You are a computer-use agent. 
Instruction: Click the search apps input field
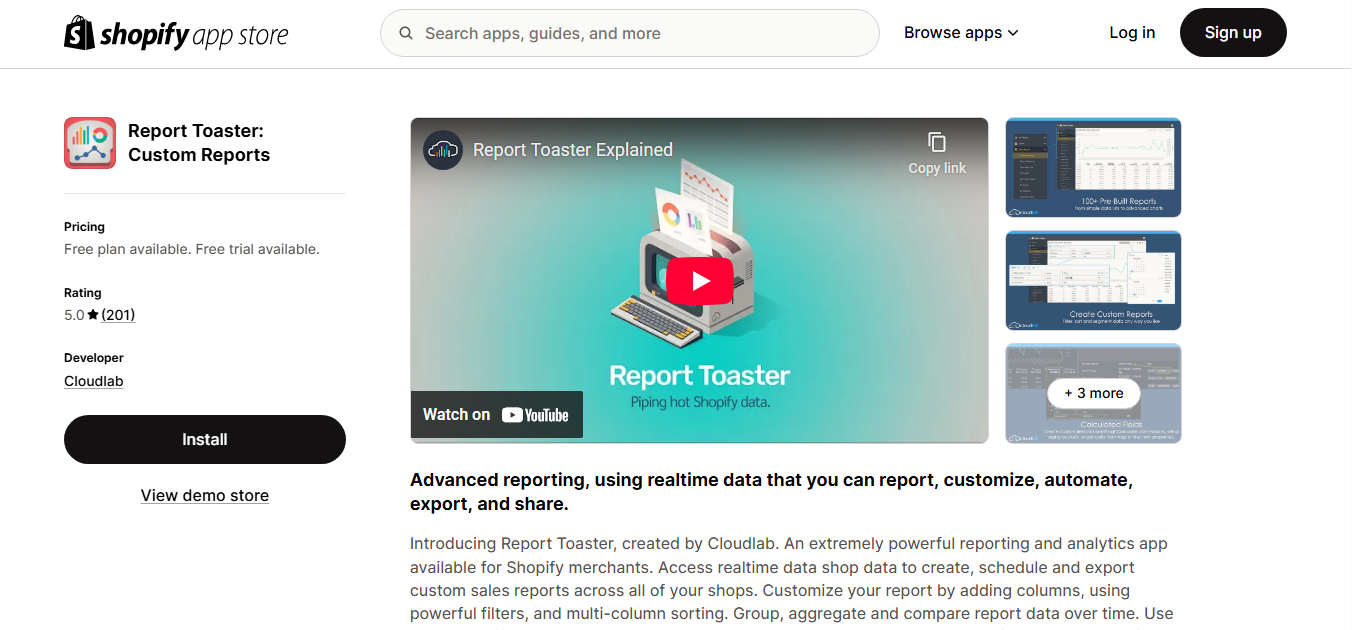[x=629, y=33]
